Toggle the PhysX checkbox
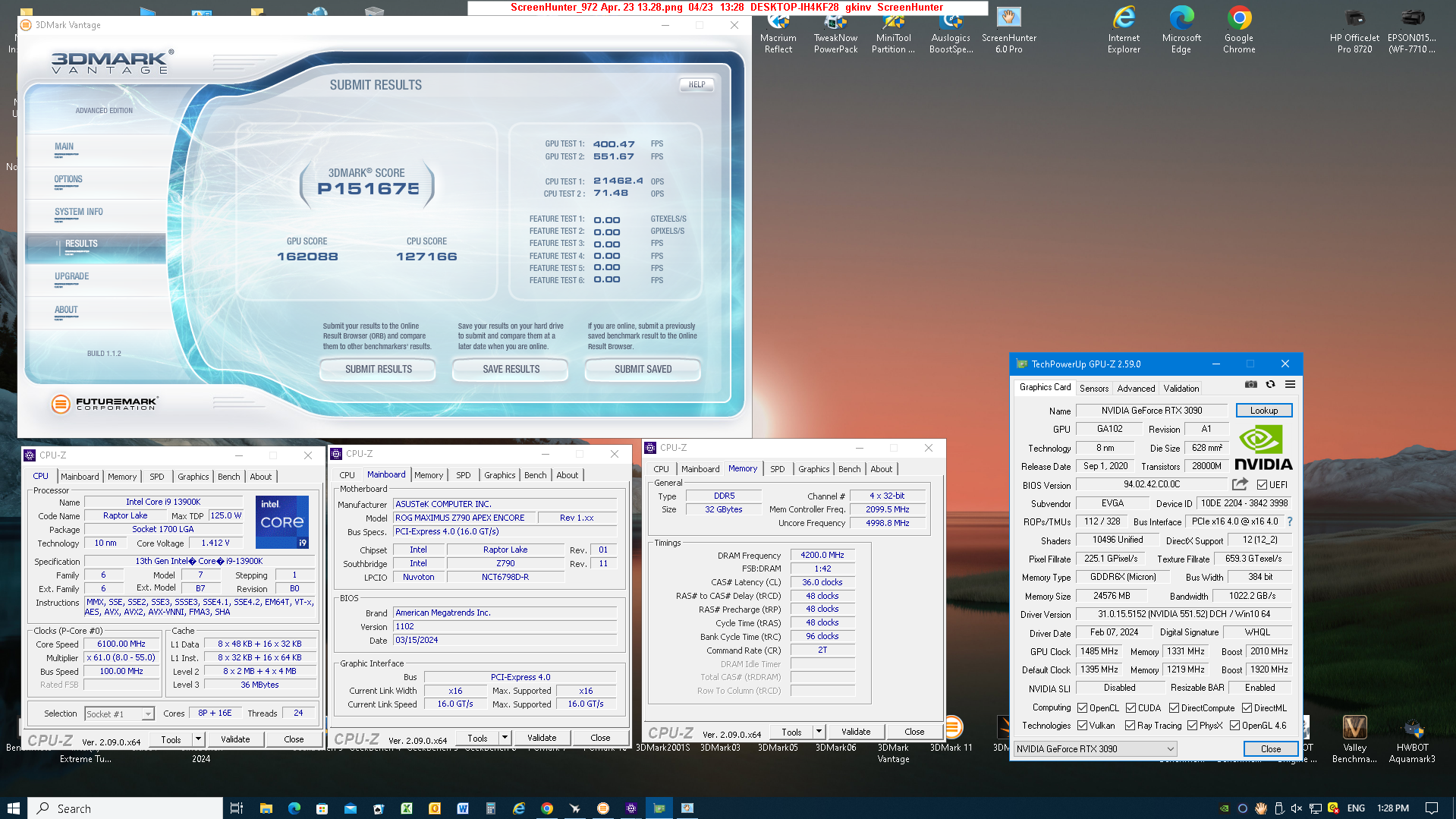Image resolution: width=1456 pixels, height=819 pixels. point(1192,726)
